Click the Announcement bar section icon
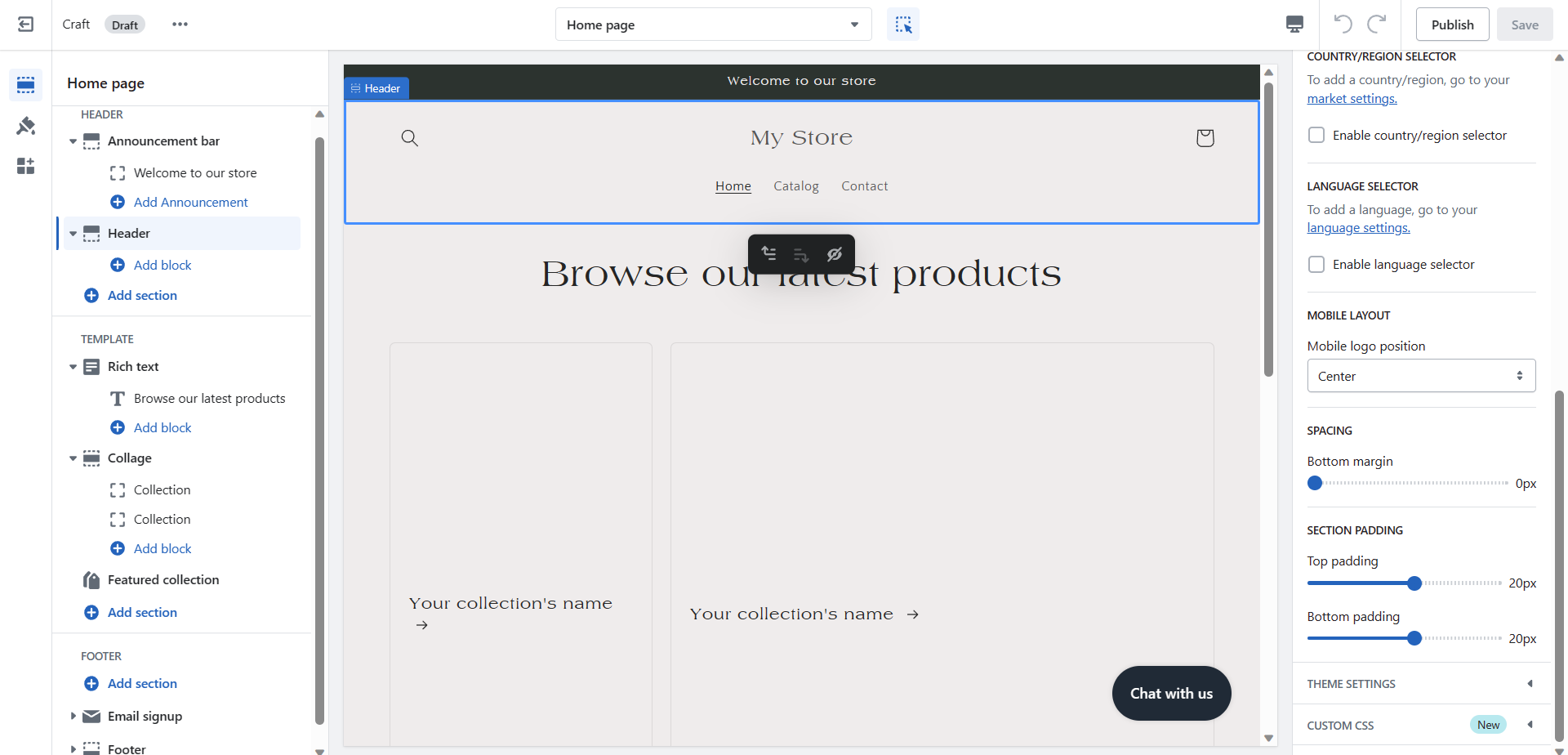The image size is (1568, 755). point(91,141)
